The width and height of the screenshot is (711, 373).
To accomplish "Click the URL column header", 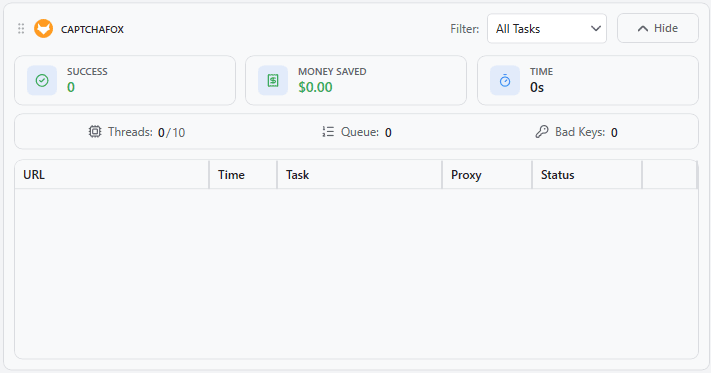I will click(x=112, y=174).
